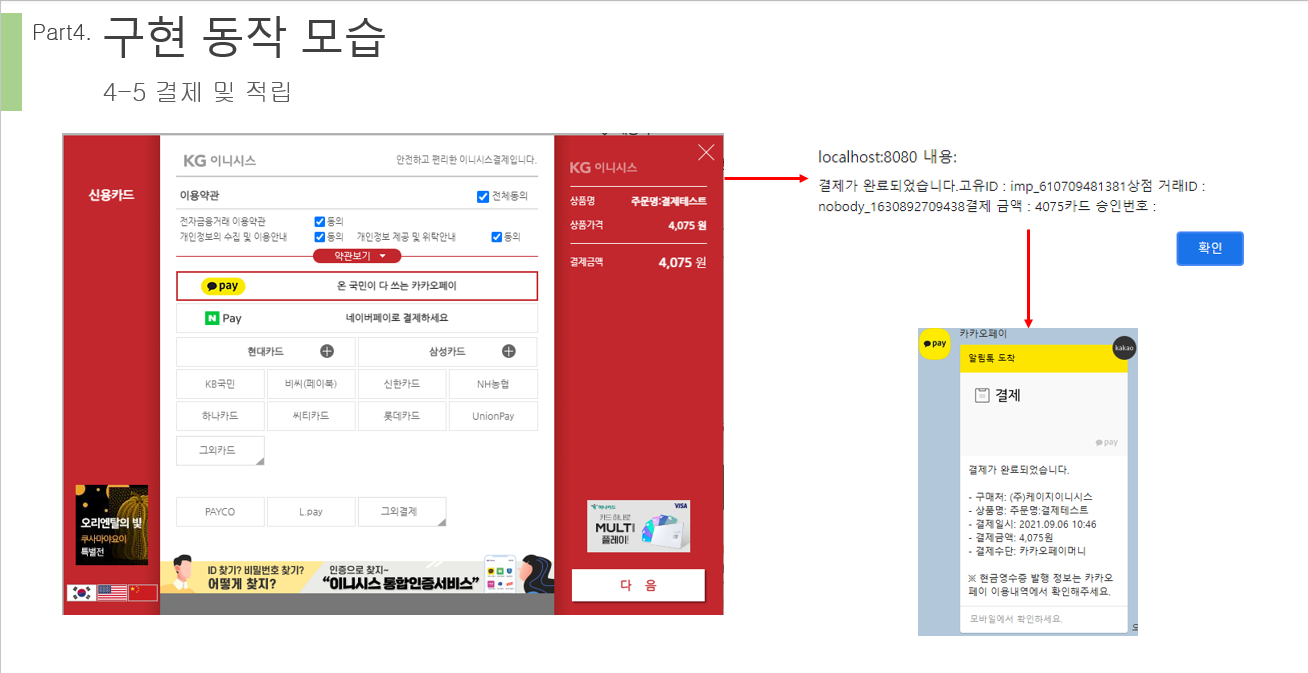
Task: Click the 이용약관 section heading
Action: 200,196
